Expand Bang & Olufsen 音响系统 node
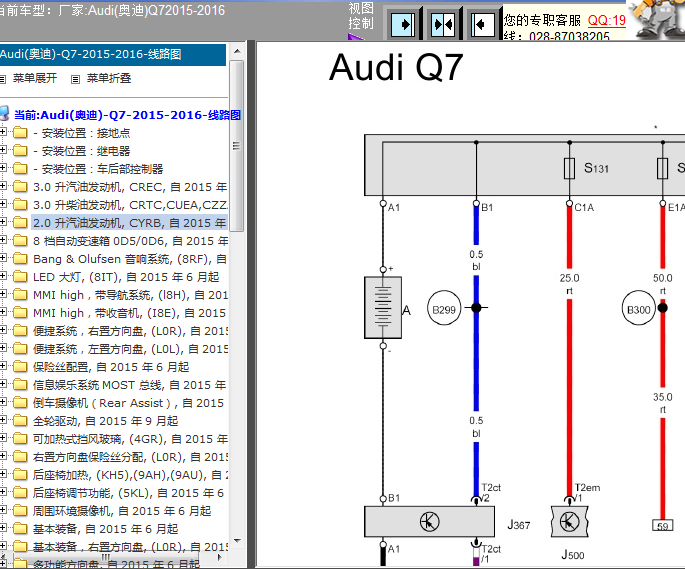 [x=3, y=258]
